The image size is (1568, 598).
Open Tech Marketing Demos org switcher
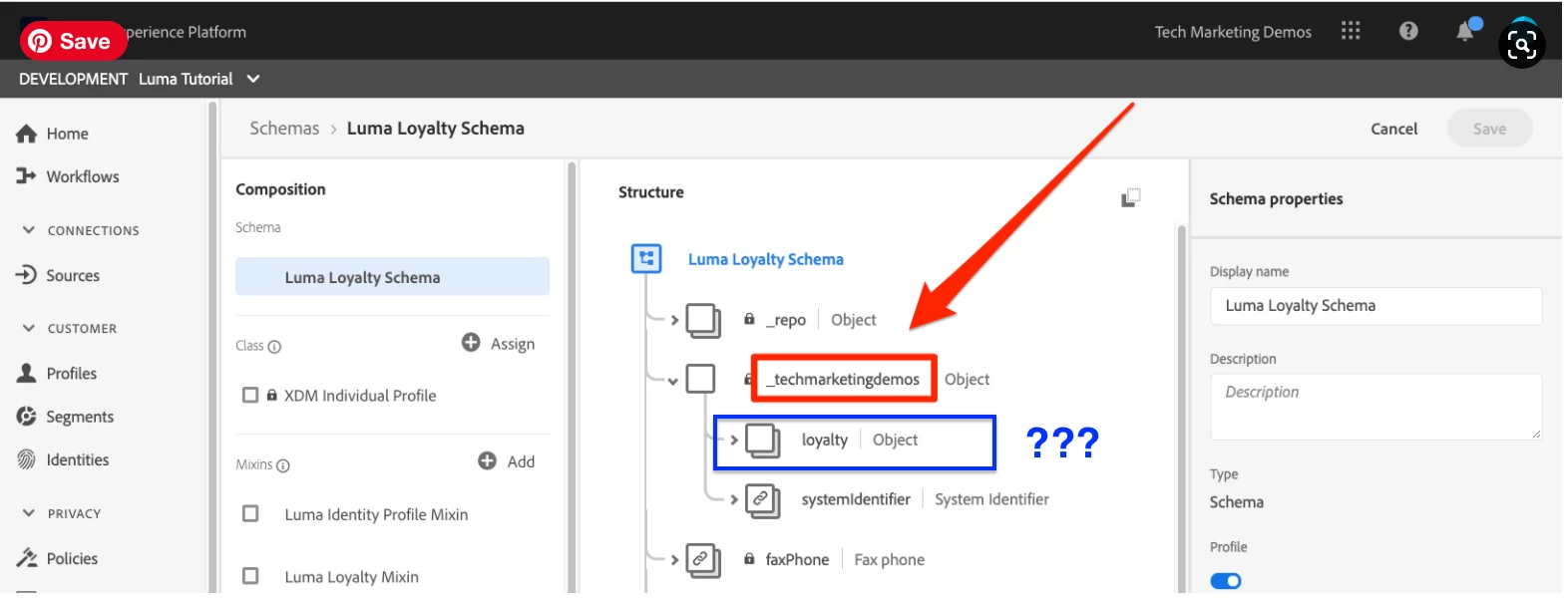click(x=1233, y=32)
